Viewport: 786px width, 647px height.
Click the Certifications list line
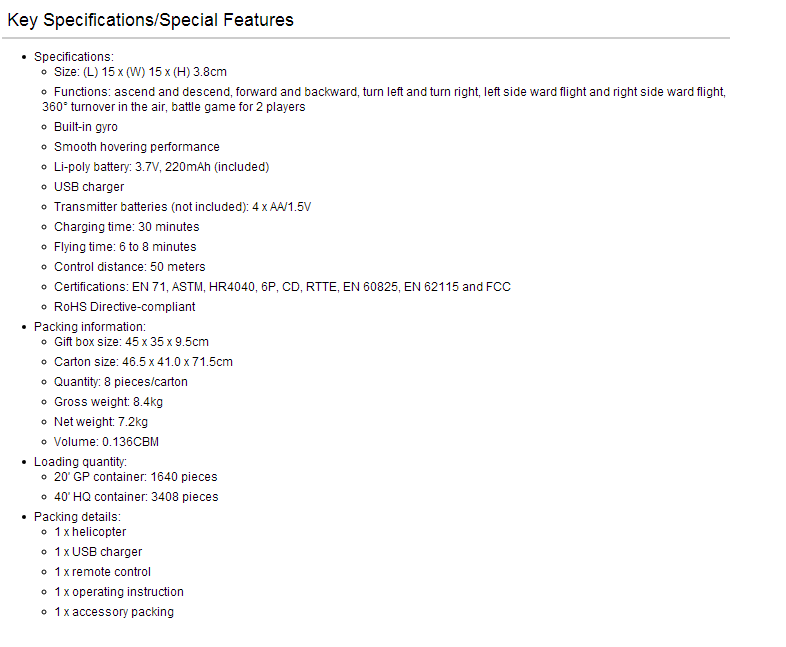[282, 287]
